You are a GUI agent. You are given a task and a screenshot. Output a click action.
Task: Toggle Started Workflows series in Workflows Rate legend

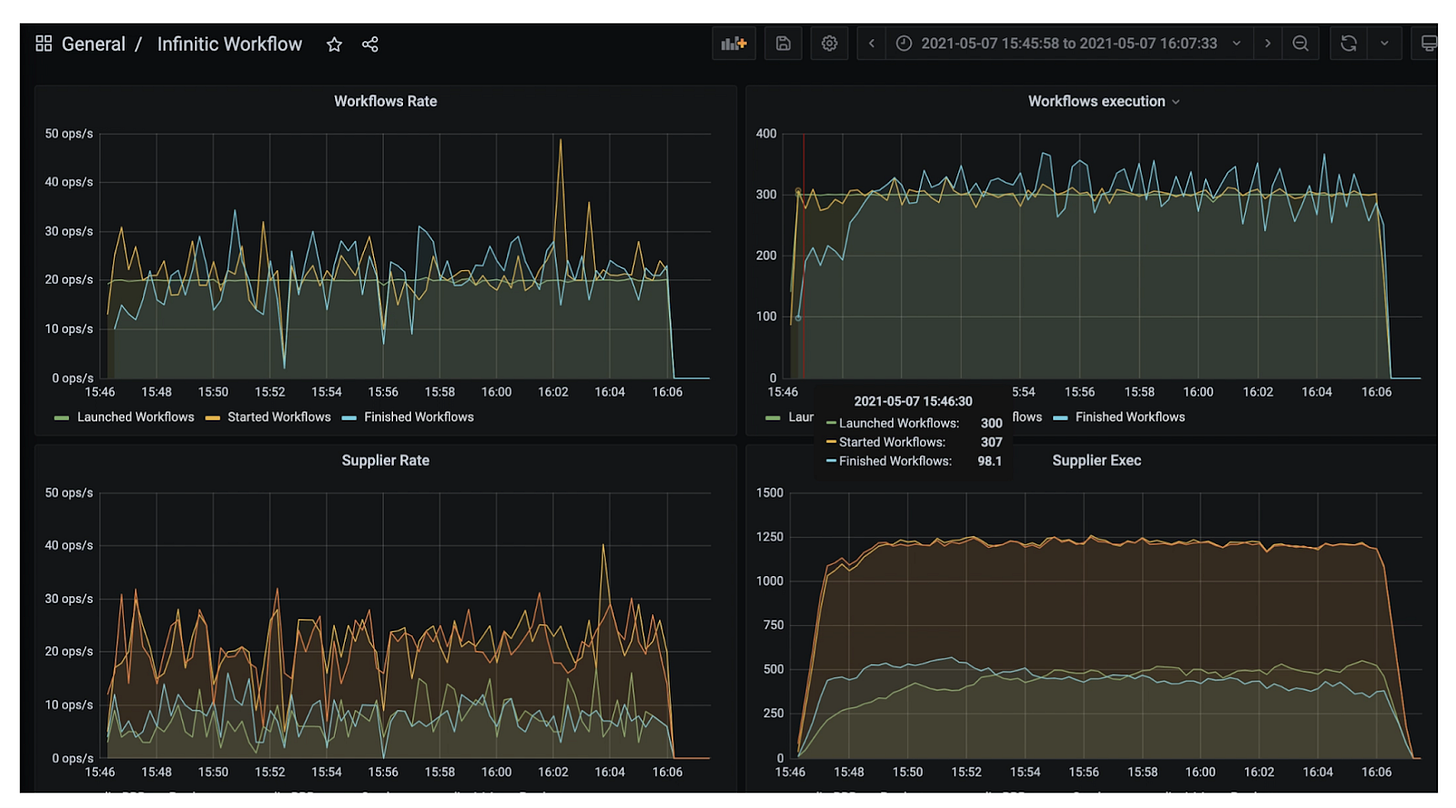pyautogui.click(x=278, y=417)
